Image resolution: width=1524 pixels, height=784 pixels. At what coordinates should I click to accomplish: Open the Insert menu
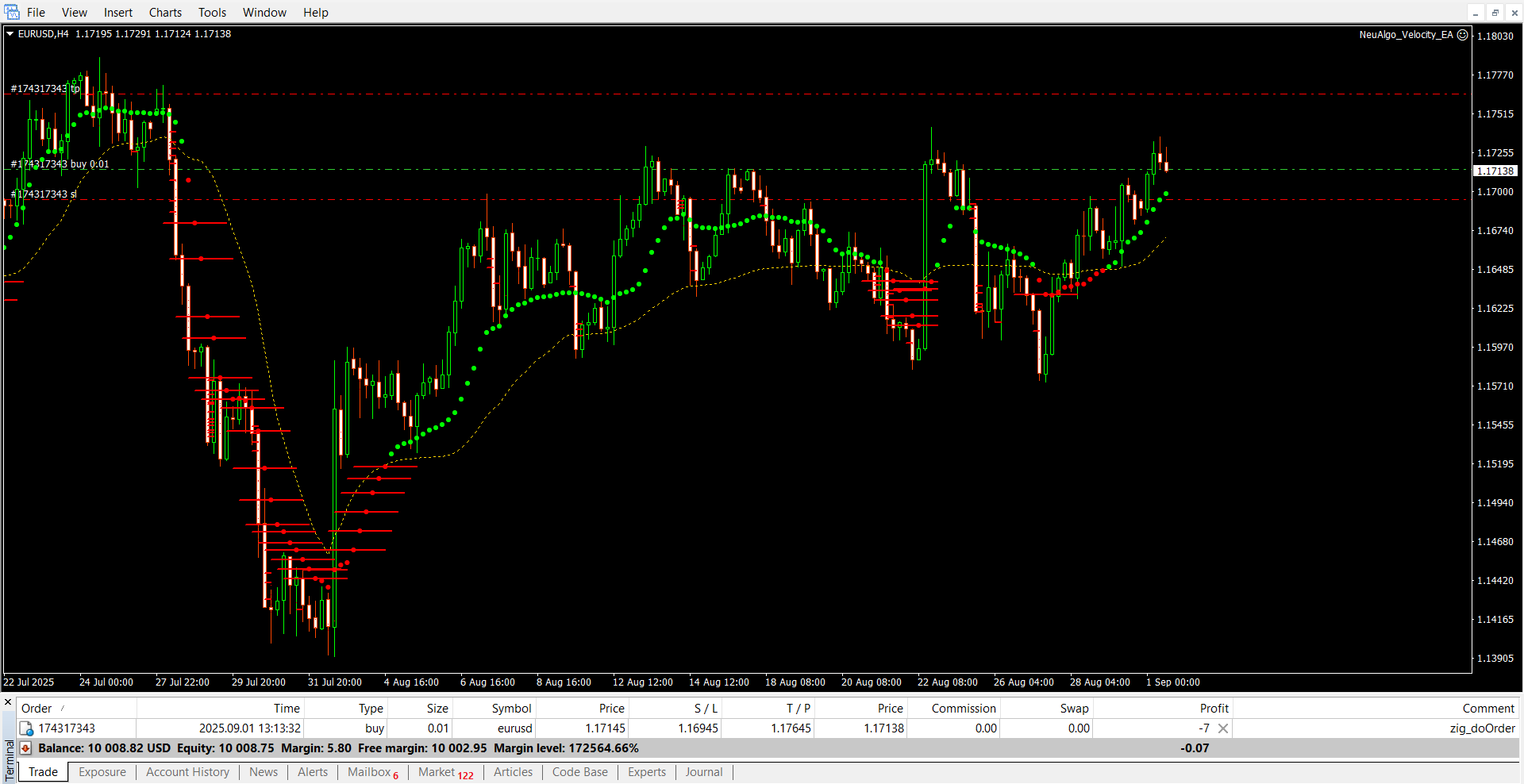click(117, 13)
